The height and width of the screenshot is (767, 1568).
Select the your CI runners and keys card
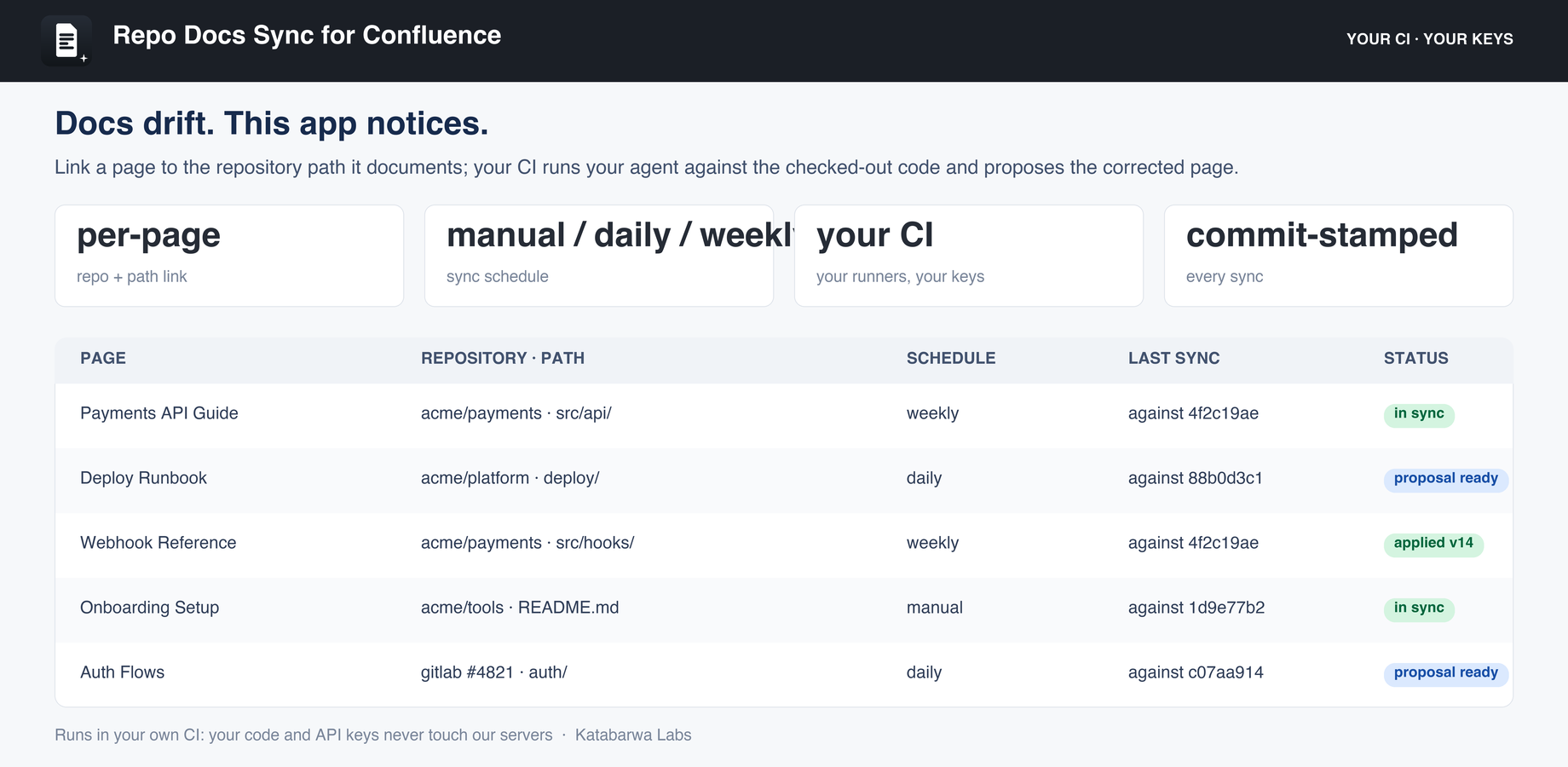(x=969, y=256)
